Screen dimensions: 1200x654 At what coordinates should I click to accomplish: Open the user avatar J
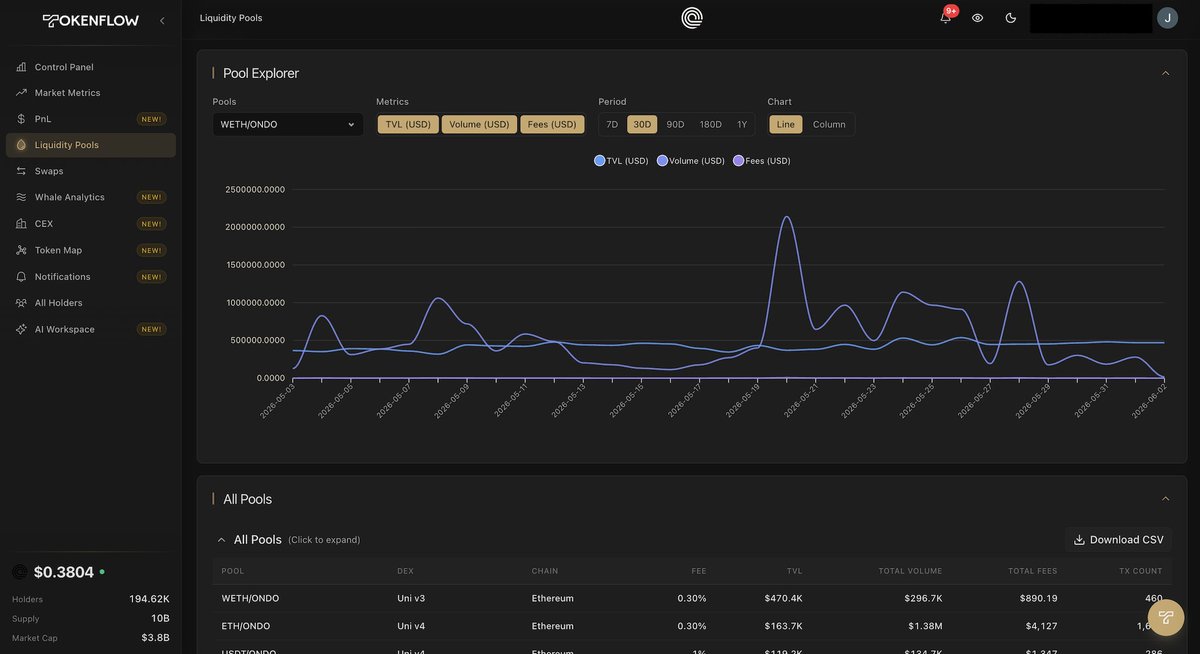(x=1167, y=18)
